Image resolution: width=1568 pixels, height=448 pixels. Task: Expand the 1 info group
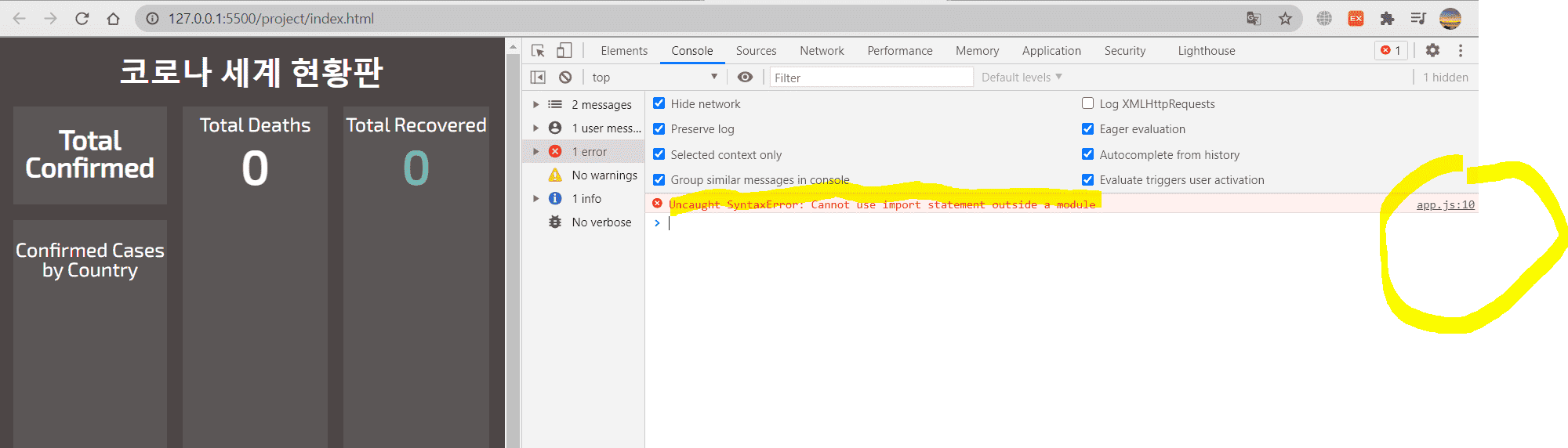click(x=536, y=198)
